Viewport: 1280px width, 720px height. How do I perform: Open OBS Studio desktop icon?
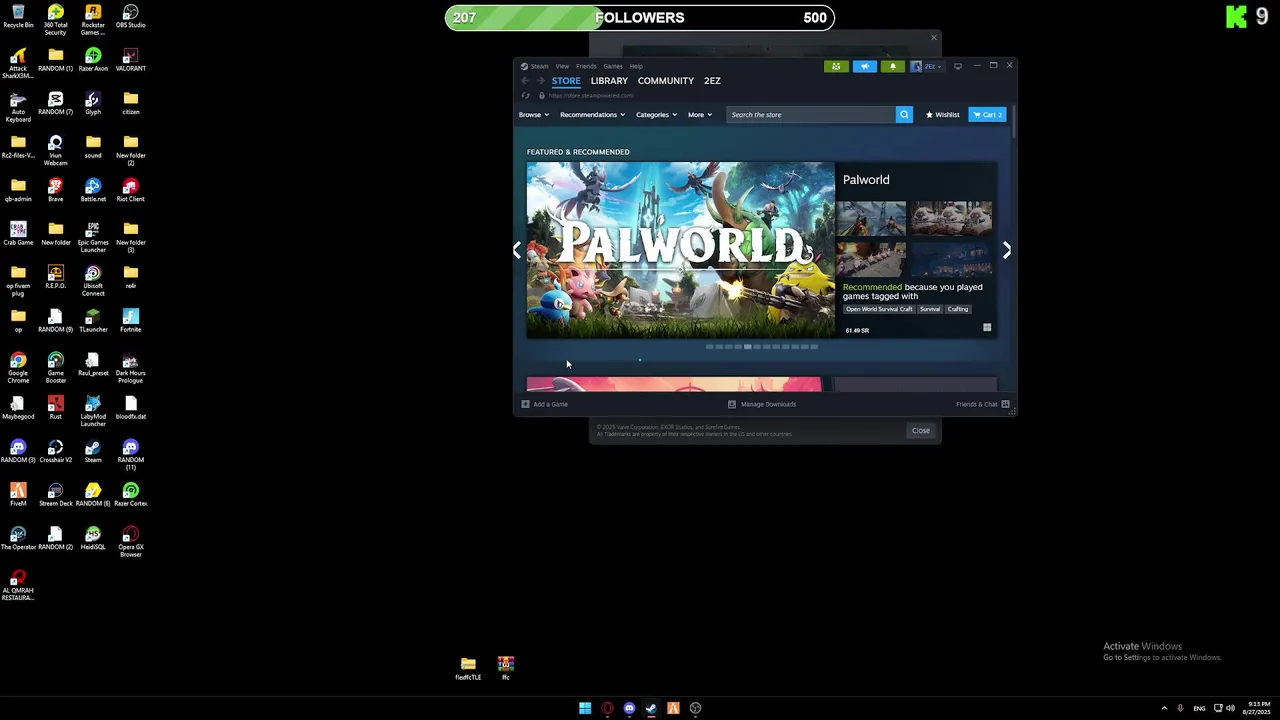pyautogui.click(x=130, y=17)
